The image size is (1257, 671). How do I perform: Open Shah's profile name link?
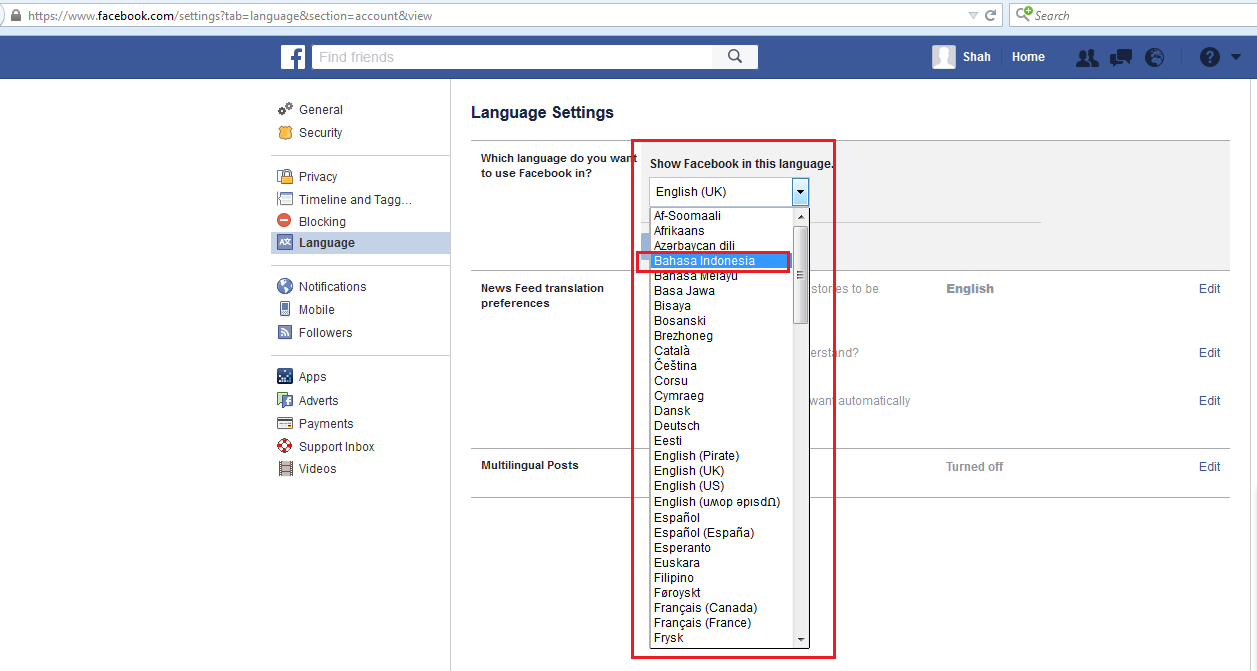click(977, 57)
